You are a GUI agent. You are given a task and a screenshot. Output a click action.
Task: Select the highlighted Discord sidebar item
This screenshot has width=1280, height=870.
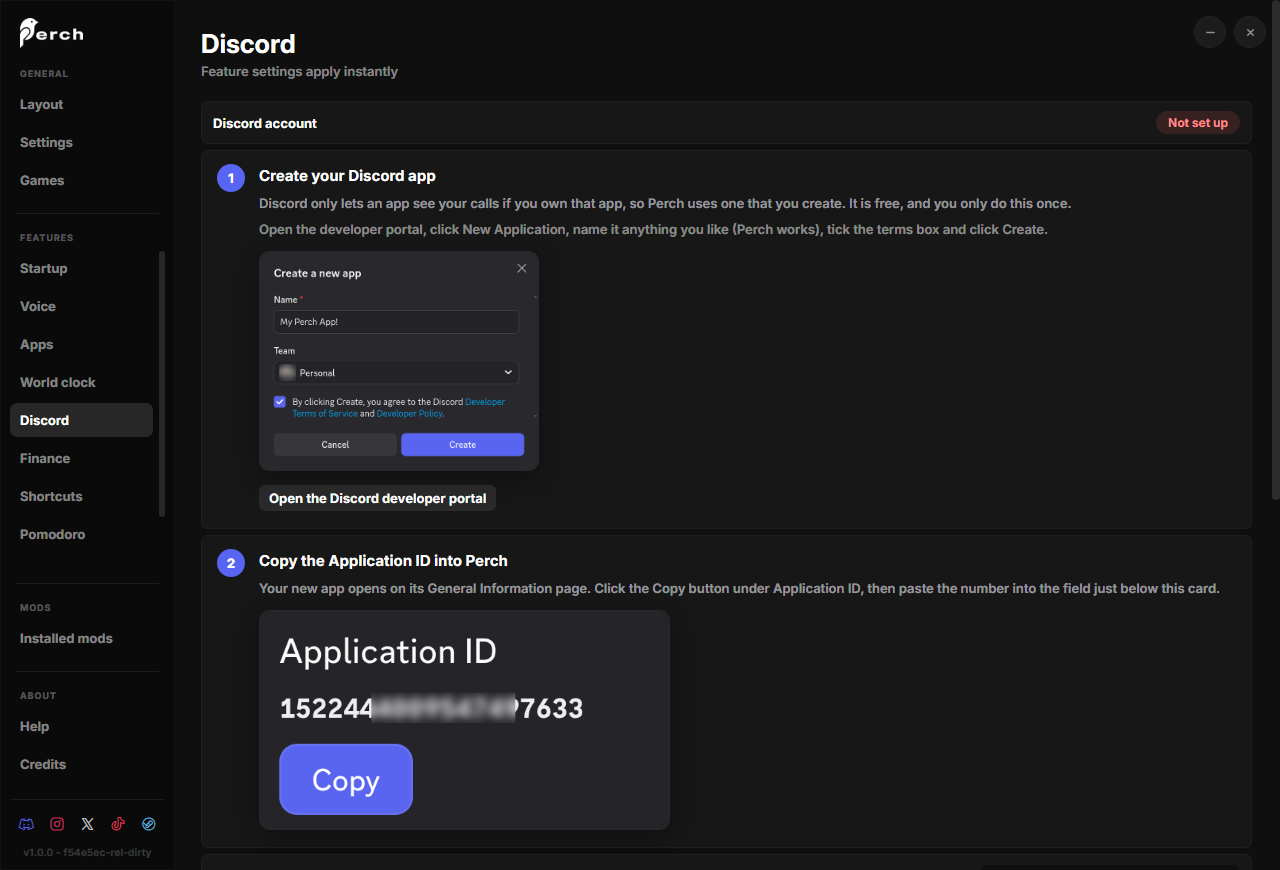click(x=82, y=420)
